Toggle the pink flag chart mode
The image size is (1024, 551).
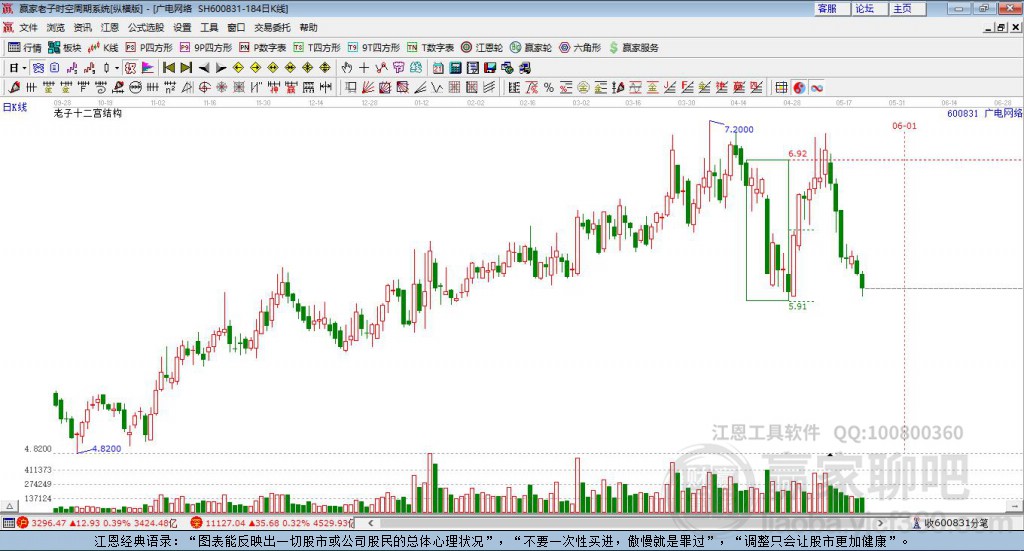(148, 68)
